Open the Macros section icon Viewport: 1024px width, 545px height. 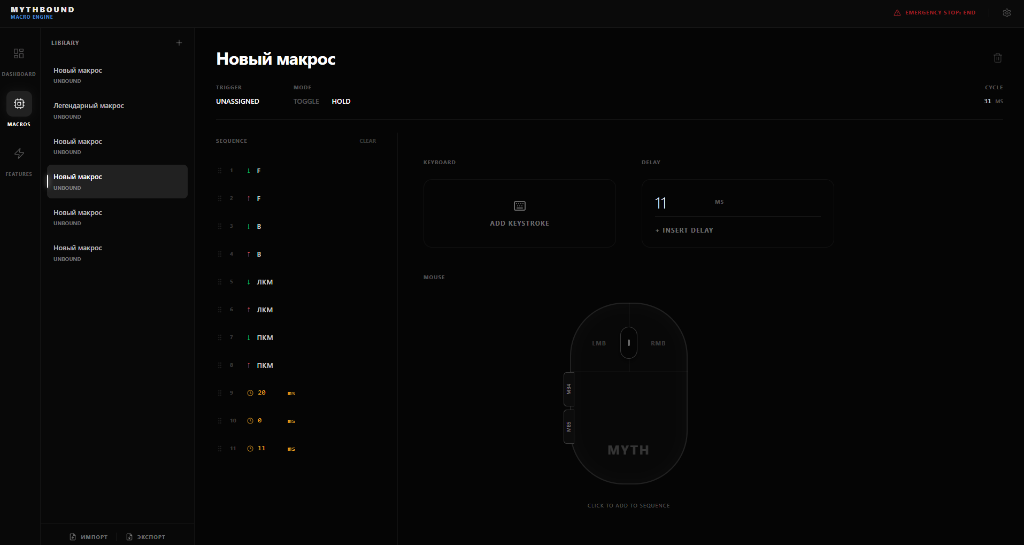click(19, 104)
